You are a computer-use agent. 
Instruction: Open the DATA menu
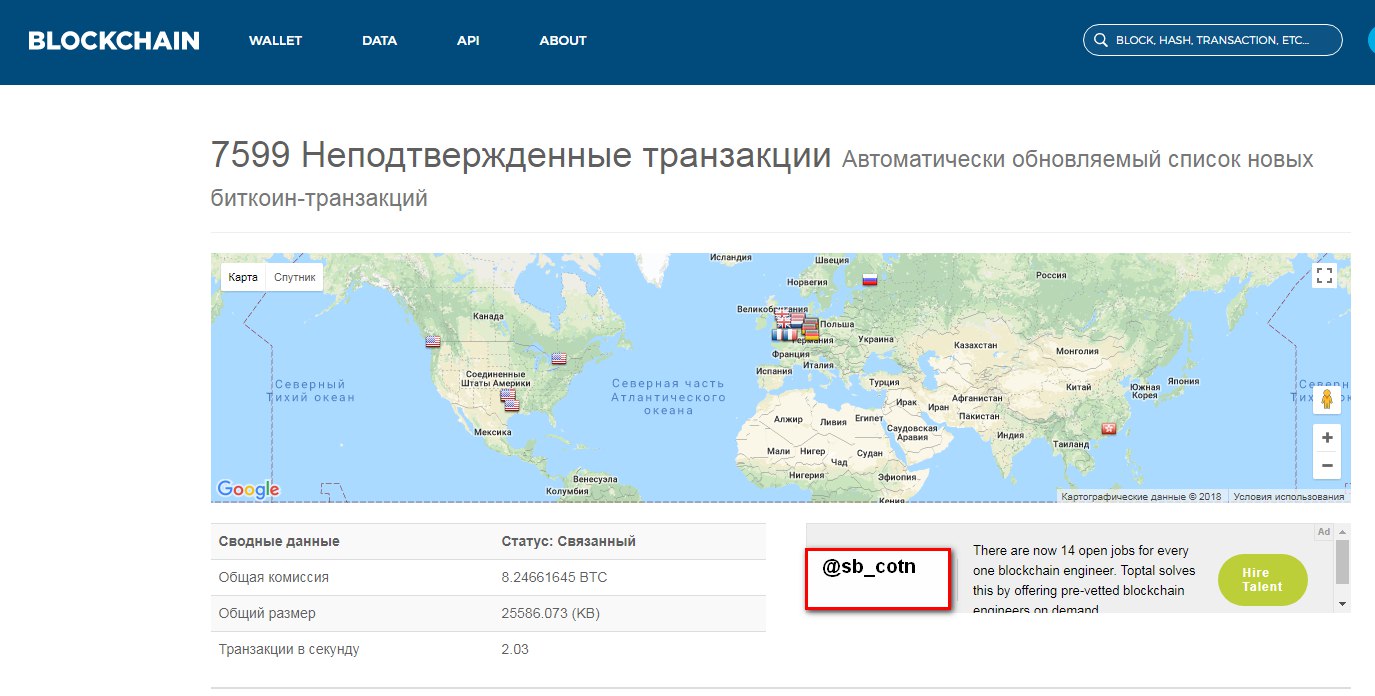point(380,41)
